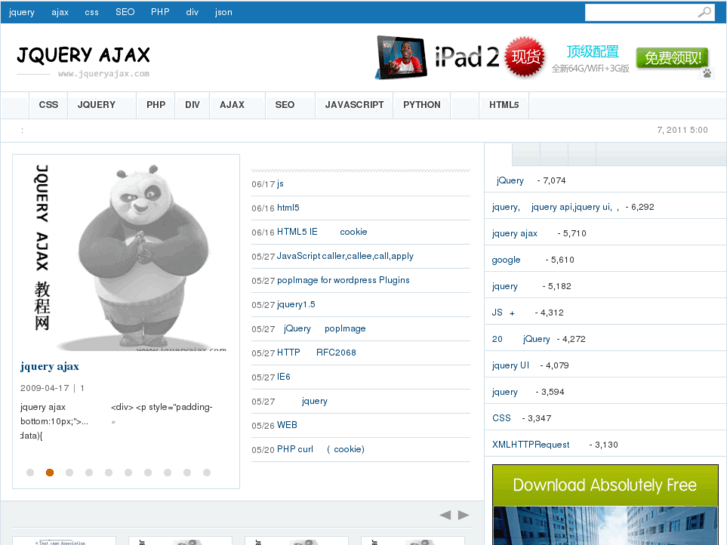The image size is (727, 545).
Task: Open google link with 5,610 views
Action: 506,260
